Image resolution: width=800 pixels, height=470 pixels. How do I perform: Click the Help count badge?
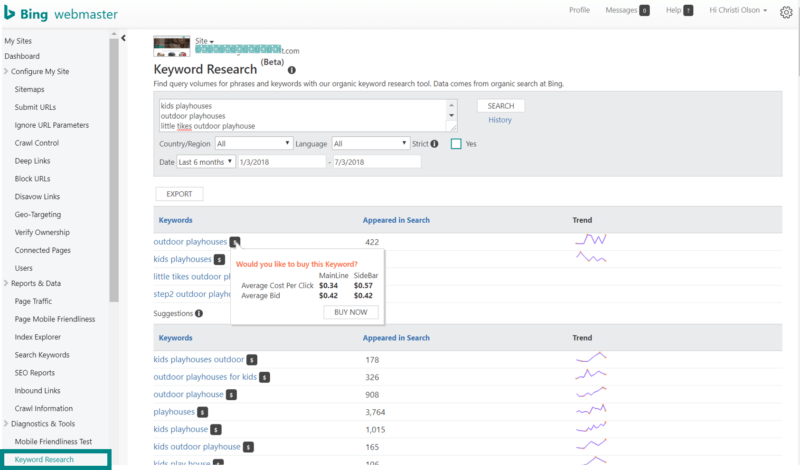(x=688, y=10)
